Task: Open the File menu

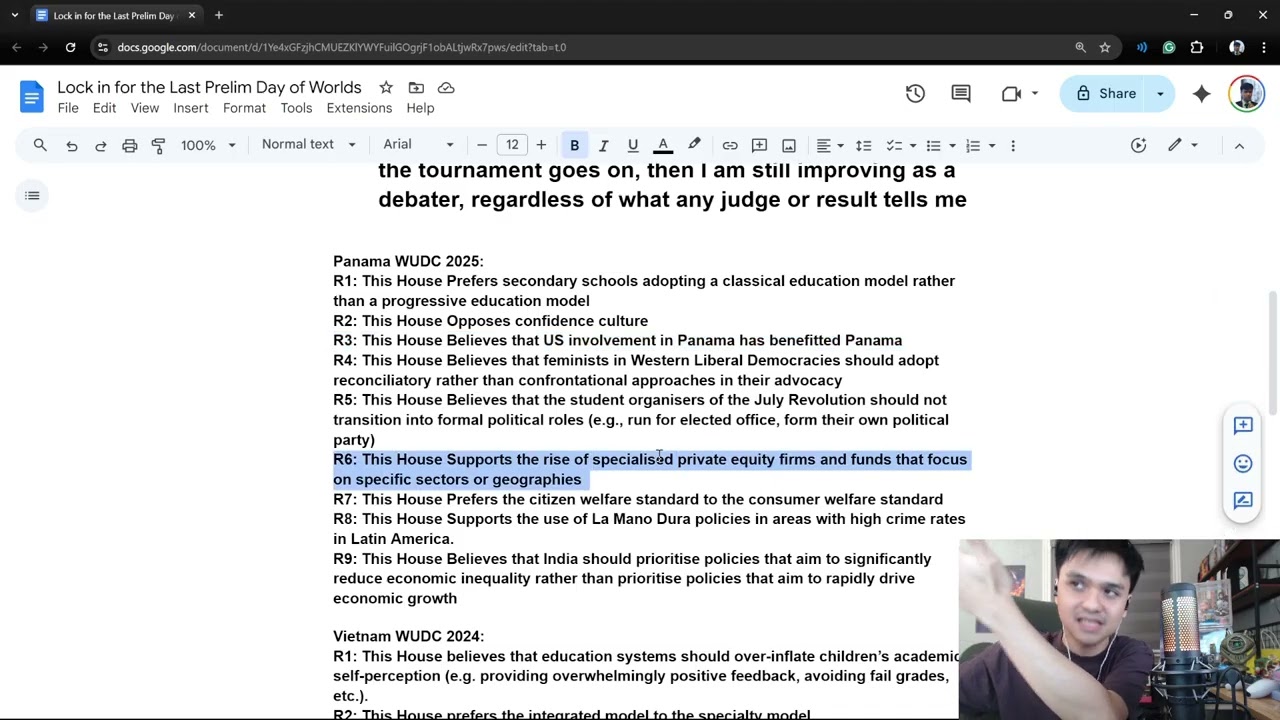Action: (x=68, y=108)
